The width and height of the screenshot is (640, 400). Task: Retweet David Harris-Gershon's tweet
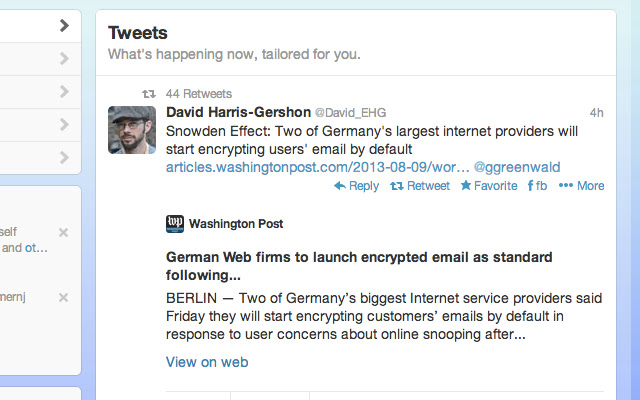click(x=420, y=186)
